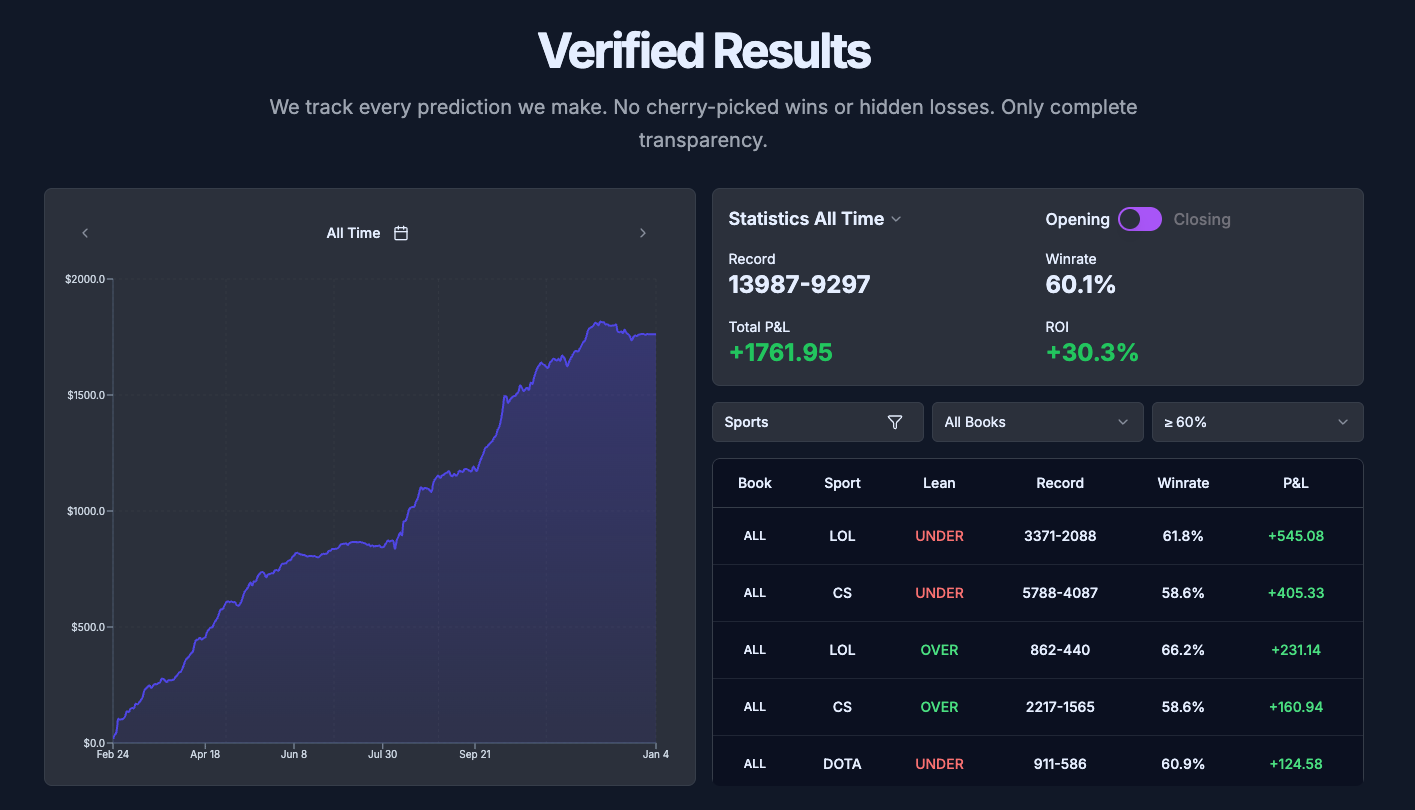Image resolution: width=1415 pixels, height=810 pixels.
Task: Click the calendar icon beside All Time
Action: click(x=401, y=233)
